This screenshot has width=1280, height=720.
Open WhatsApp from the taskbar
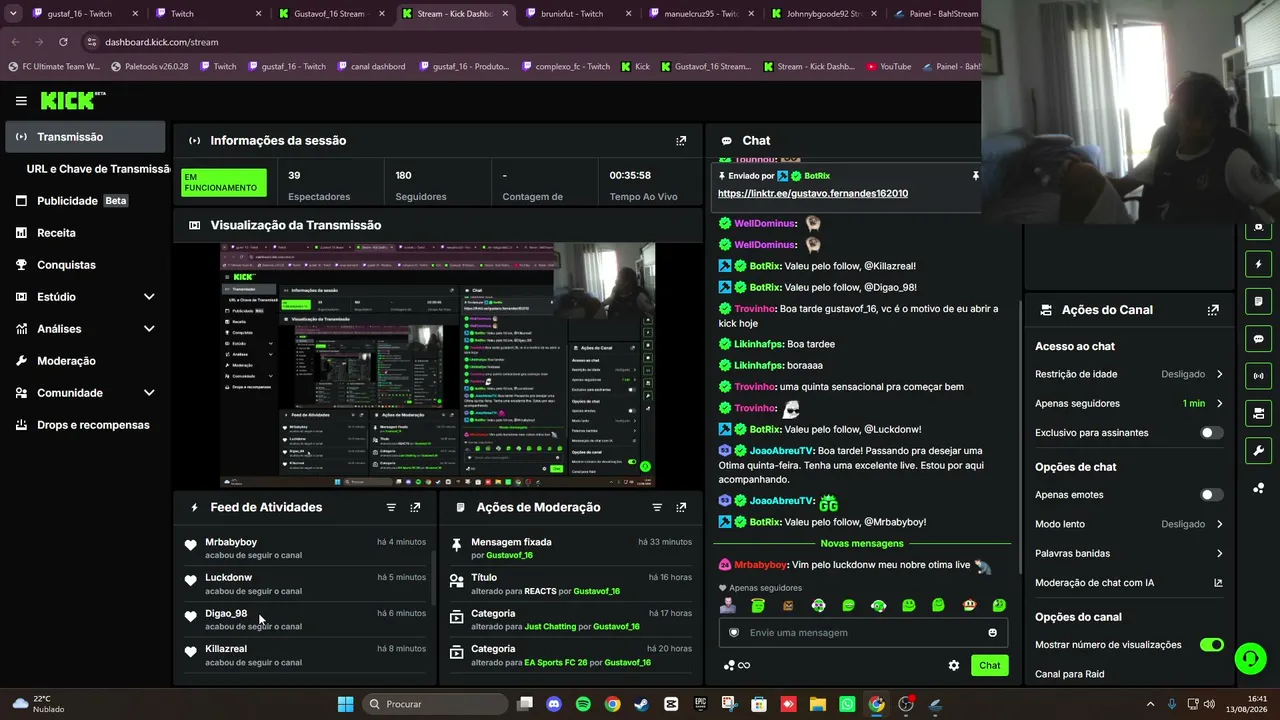(847, 704)
